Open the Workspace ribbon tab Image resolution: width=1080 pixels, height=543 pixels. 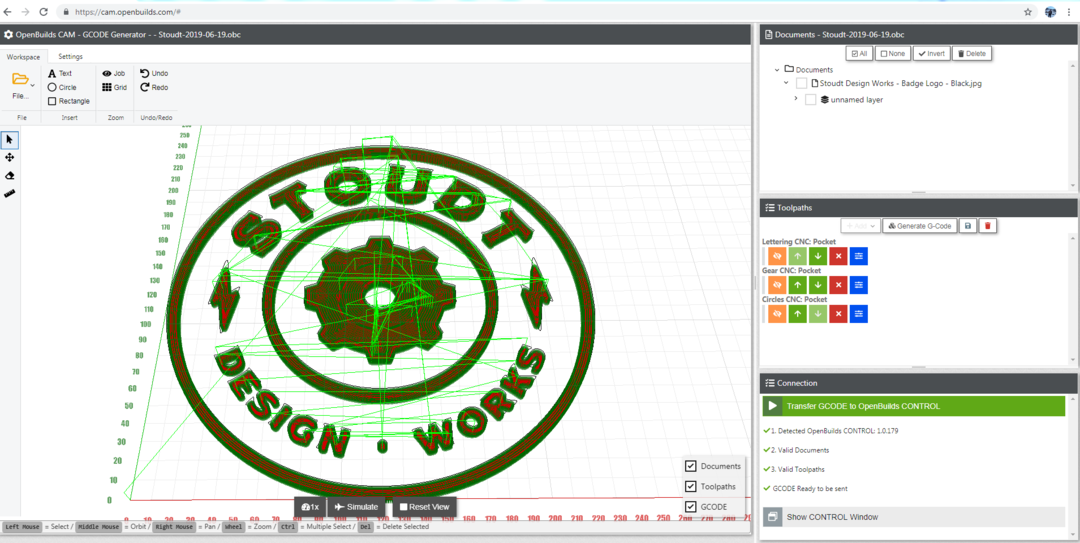pyautogui.click(x=24, y=57)
